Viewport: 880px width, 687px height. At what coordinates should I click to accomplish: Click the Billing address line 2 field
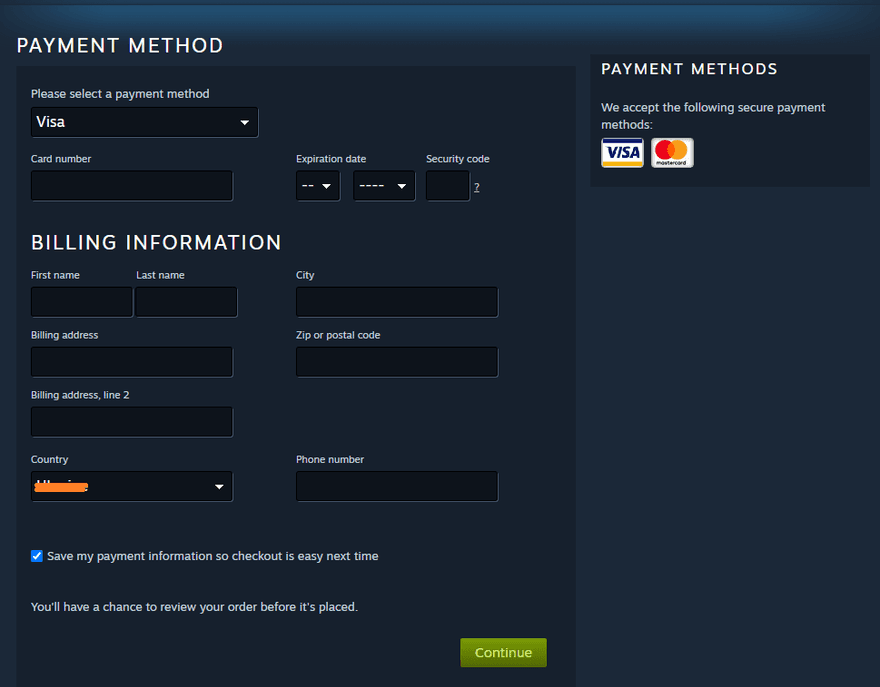click(132, 422)
